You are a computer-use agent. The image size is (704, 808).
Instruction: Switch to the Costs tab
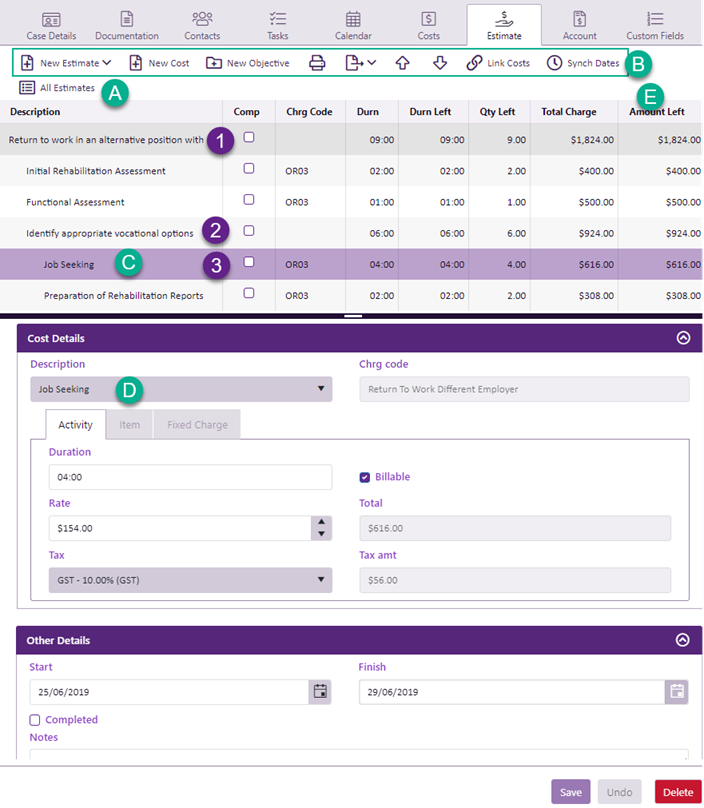point(428,25)
